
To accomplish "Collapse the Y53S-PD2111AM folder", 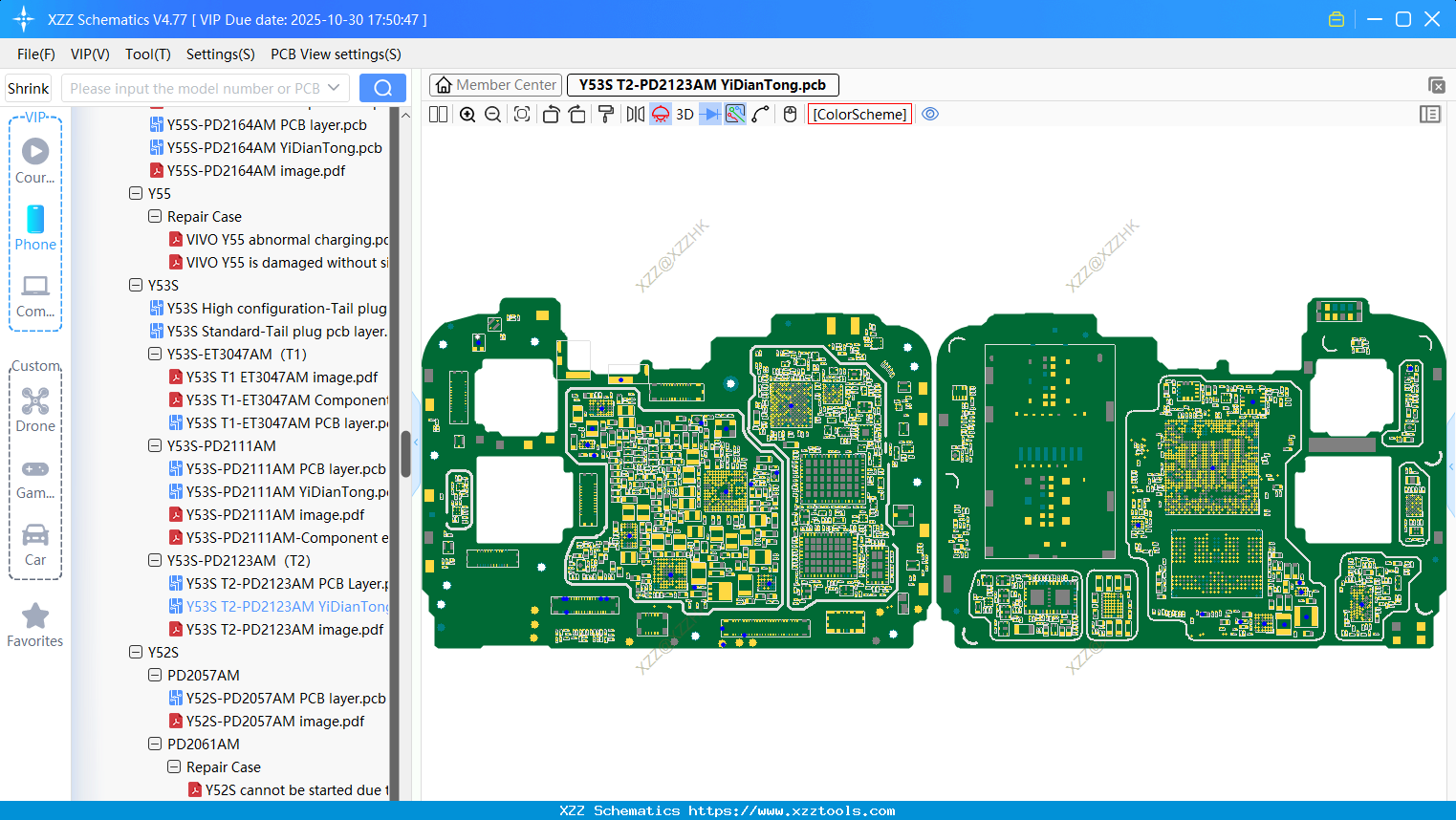I will [155, 446].
